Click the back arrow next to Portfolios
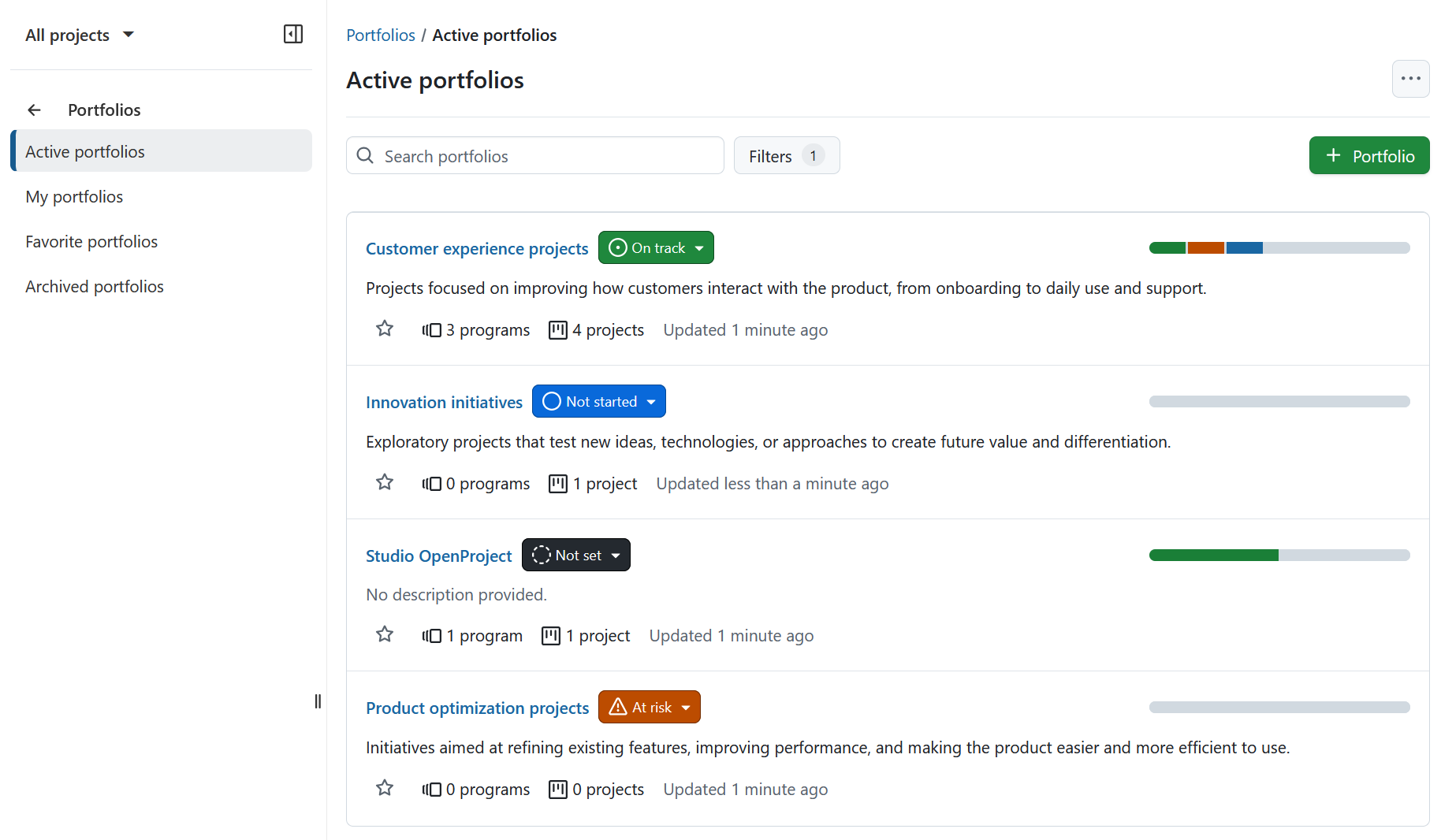The width and height of the screenshot is (1441, 840). 34,110
